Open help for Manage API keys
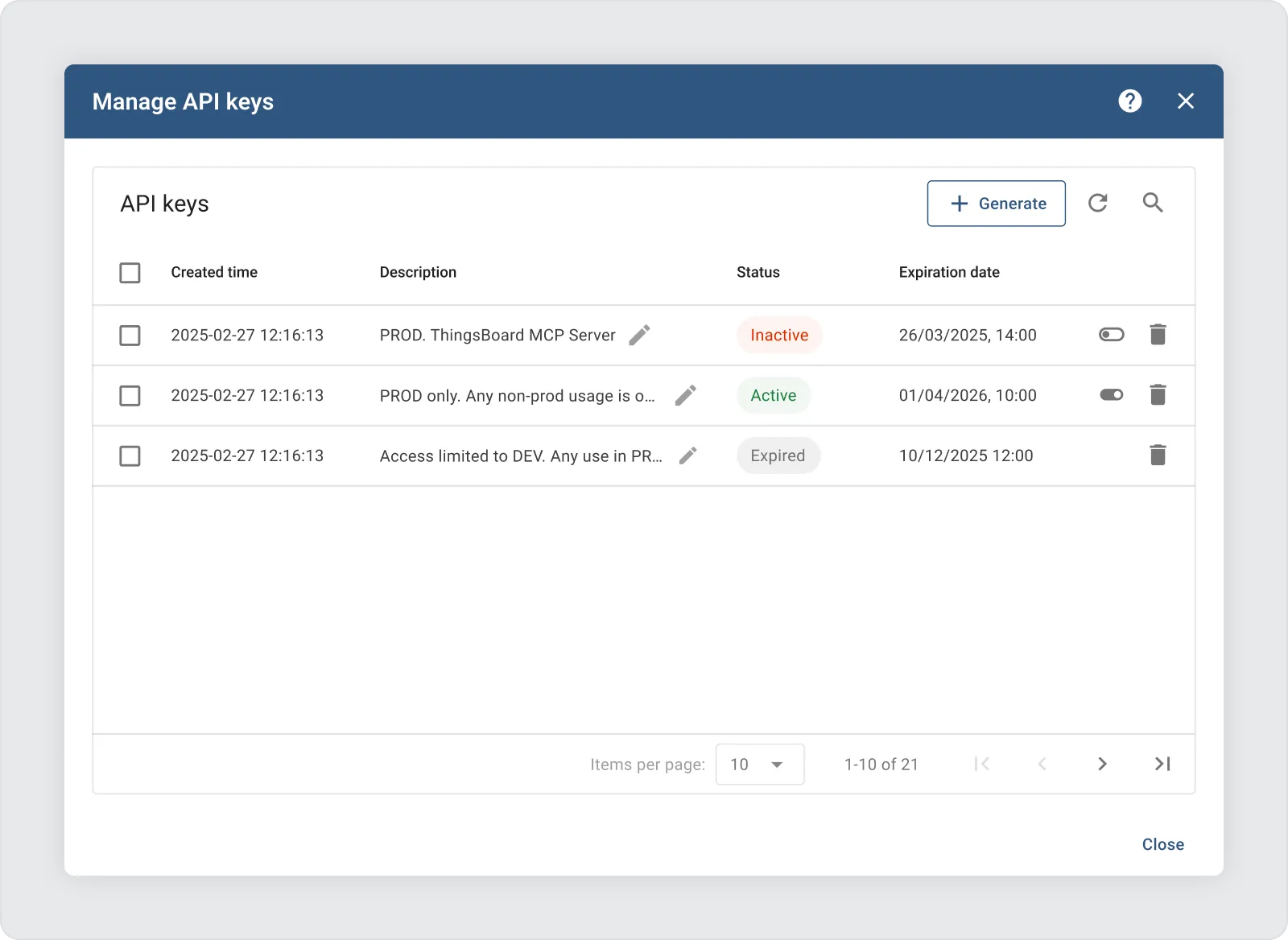The height and width of the screenshot is (940, 1288). pyautogui.click(x=1129, y=101)
